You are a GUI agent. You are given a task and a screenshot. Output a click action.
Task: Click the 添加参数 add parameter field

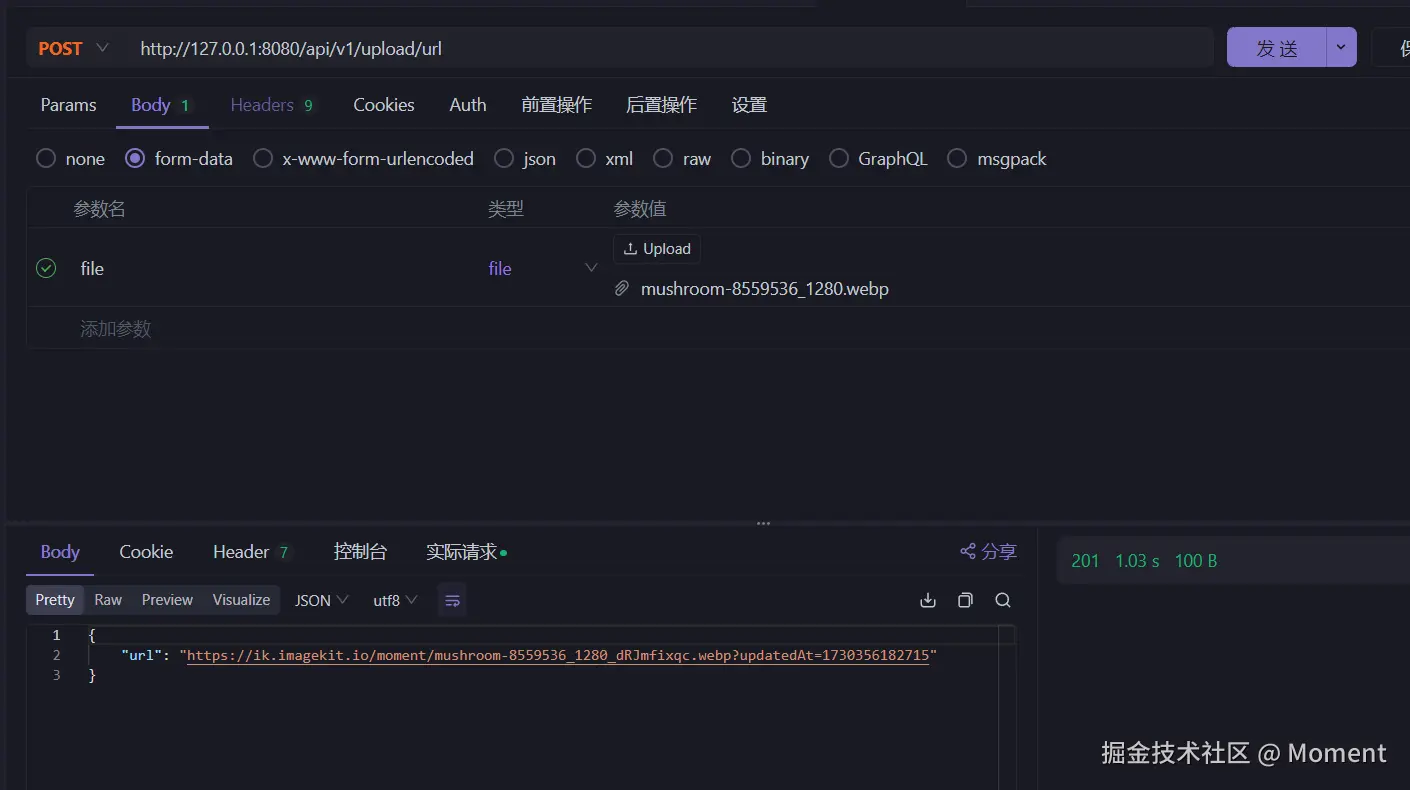coord(116,329)
